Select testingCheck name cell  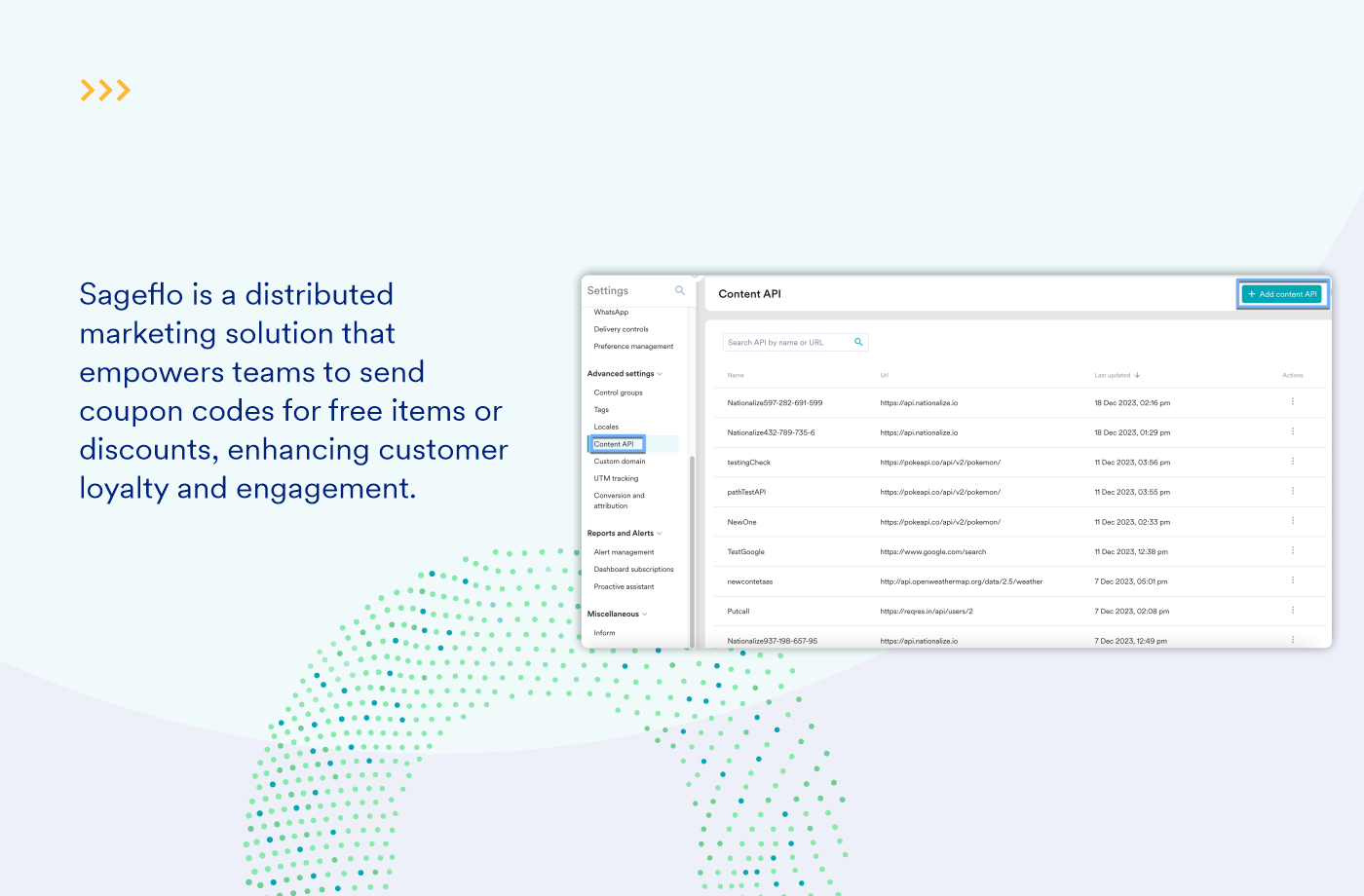pos(748,463)
